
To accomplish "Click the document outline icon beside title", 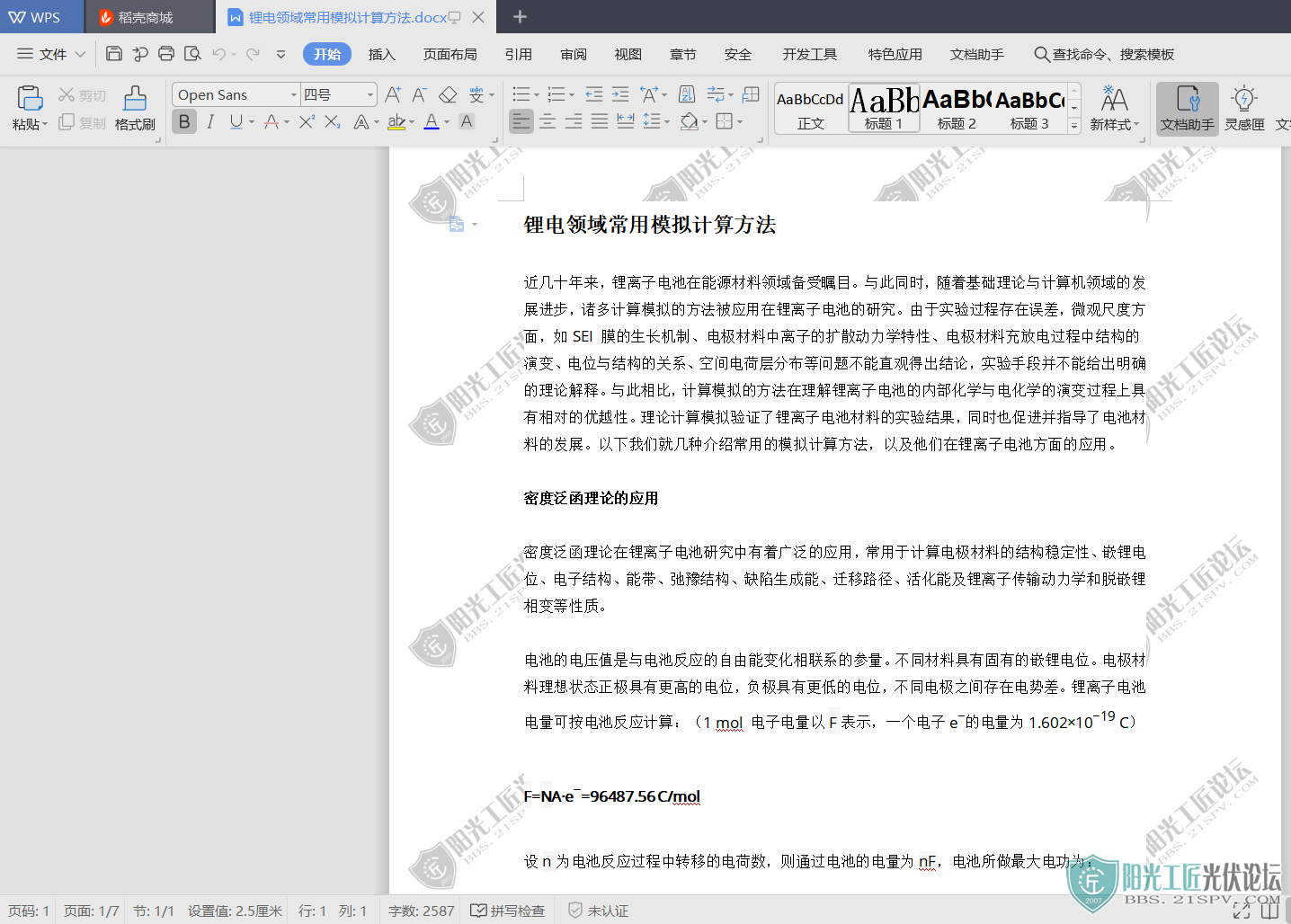I will click(457, 225).
